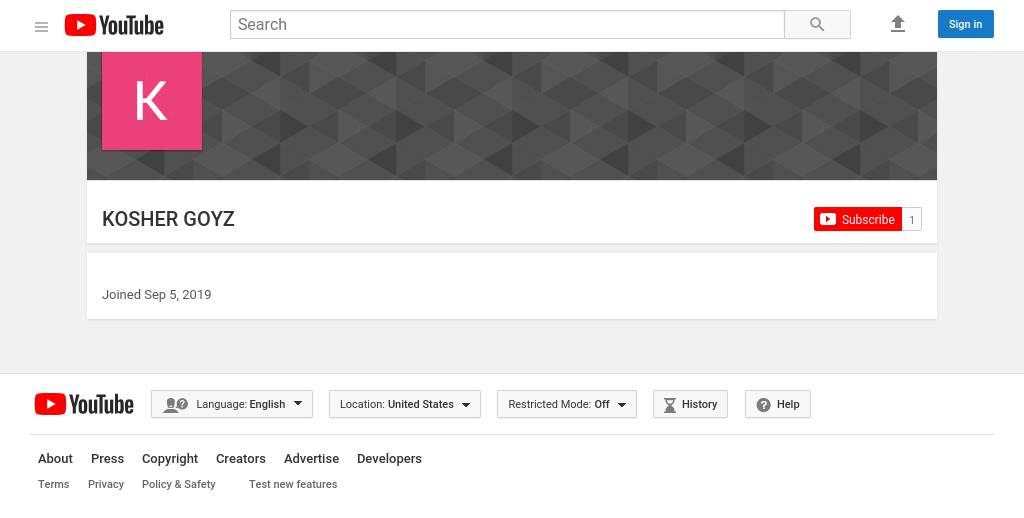
Task: Focus the Search input field
Action: 507,24
